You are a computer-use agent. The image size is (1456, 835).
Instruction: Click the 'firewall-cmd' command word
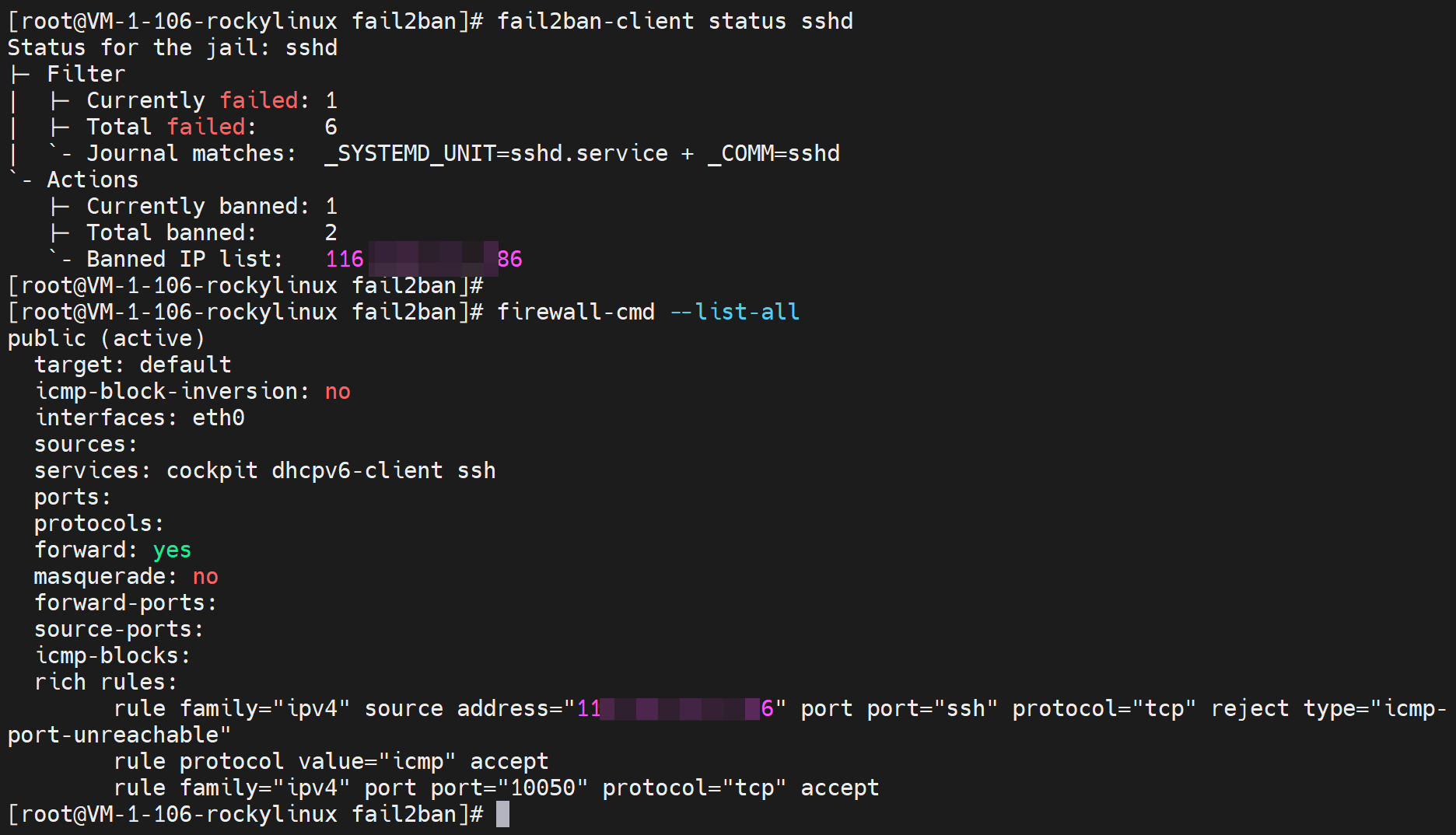(x=576, y=312)
